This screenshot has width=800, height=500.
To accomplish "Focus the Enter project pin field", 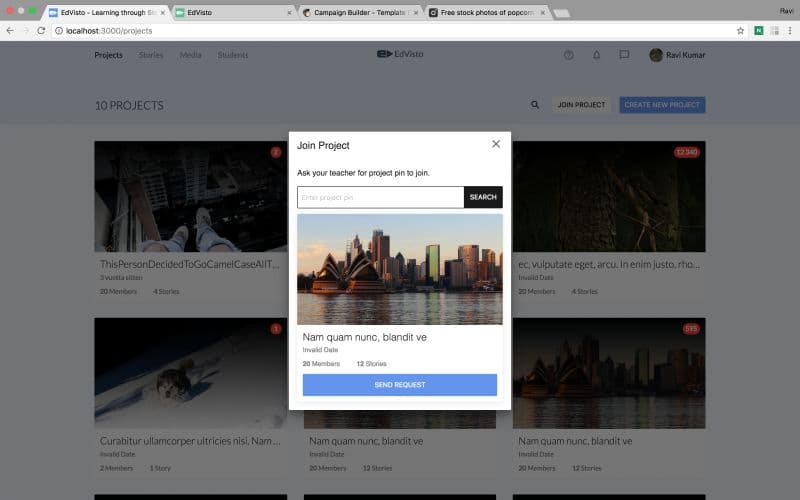I will pos(381,197).
